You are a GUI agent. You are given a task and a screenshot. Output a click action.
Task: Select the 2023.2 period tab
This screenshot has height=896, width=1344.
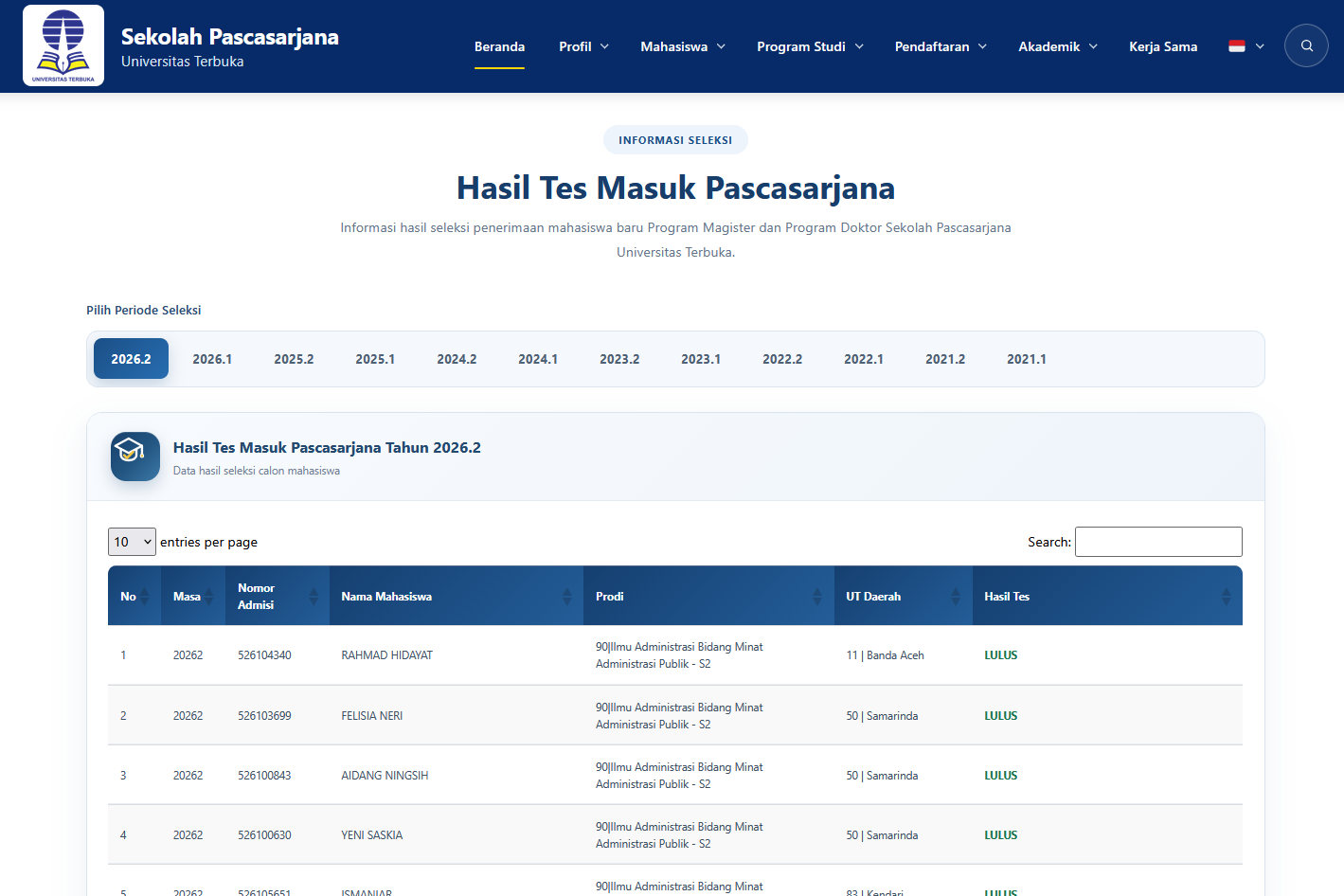tap(619, 359)
